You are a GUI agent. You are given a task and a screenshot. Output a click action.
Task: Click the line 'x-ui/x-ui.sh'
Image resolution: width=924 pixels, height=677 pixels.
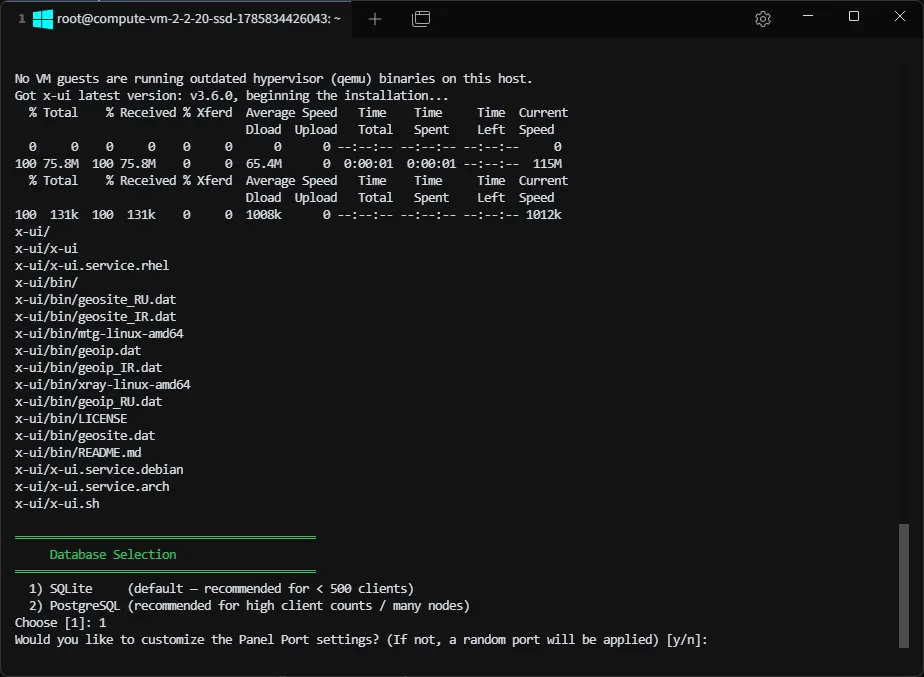(x=57, y=504)
